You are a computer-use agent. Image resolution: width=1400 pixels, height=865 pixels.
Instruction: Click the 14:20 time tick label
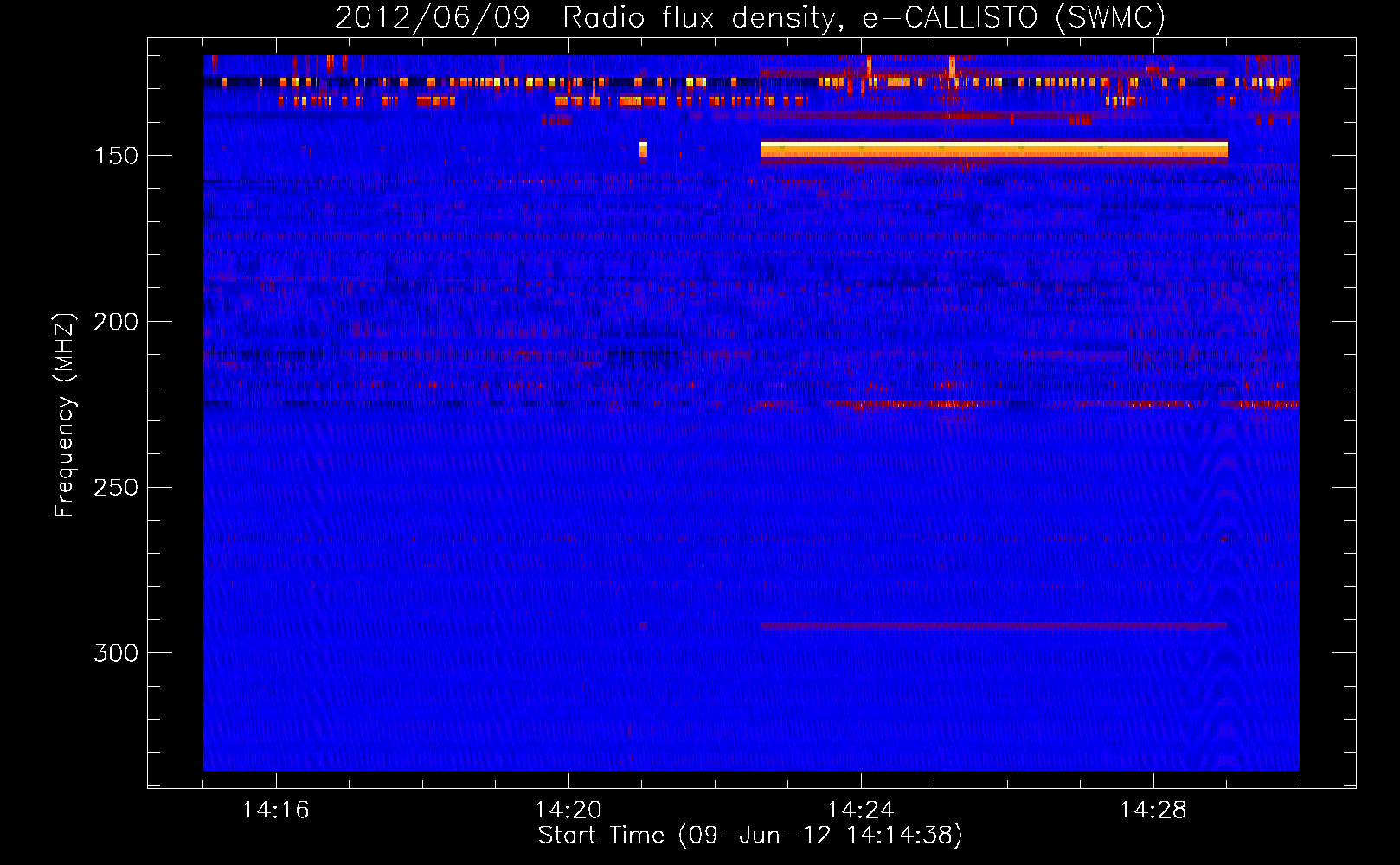coord(568,810)
